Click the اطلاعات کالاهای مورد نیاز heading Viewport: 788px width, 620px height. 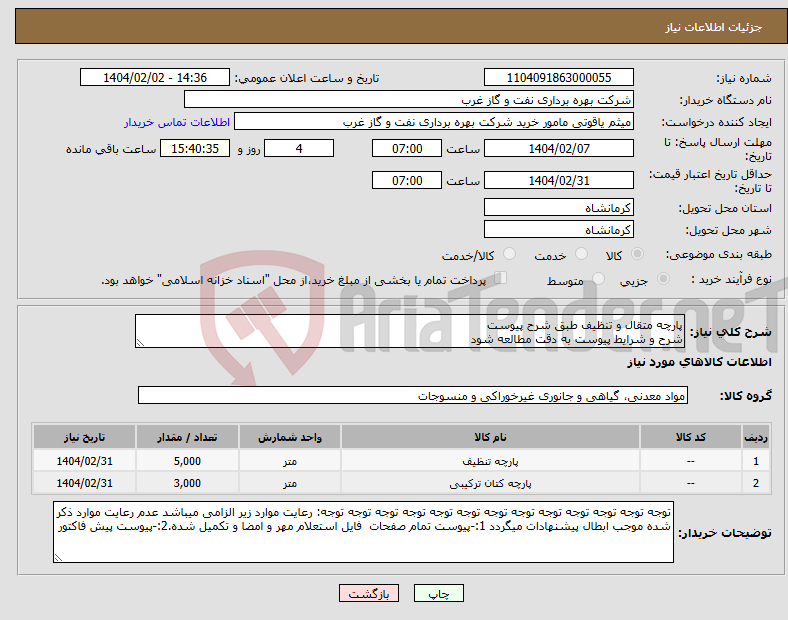tap(699, 362)
